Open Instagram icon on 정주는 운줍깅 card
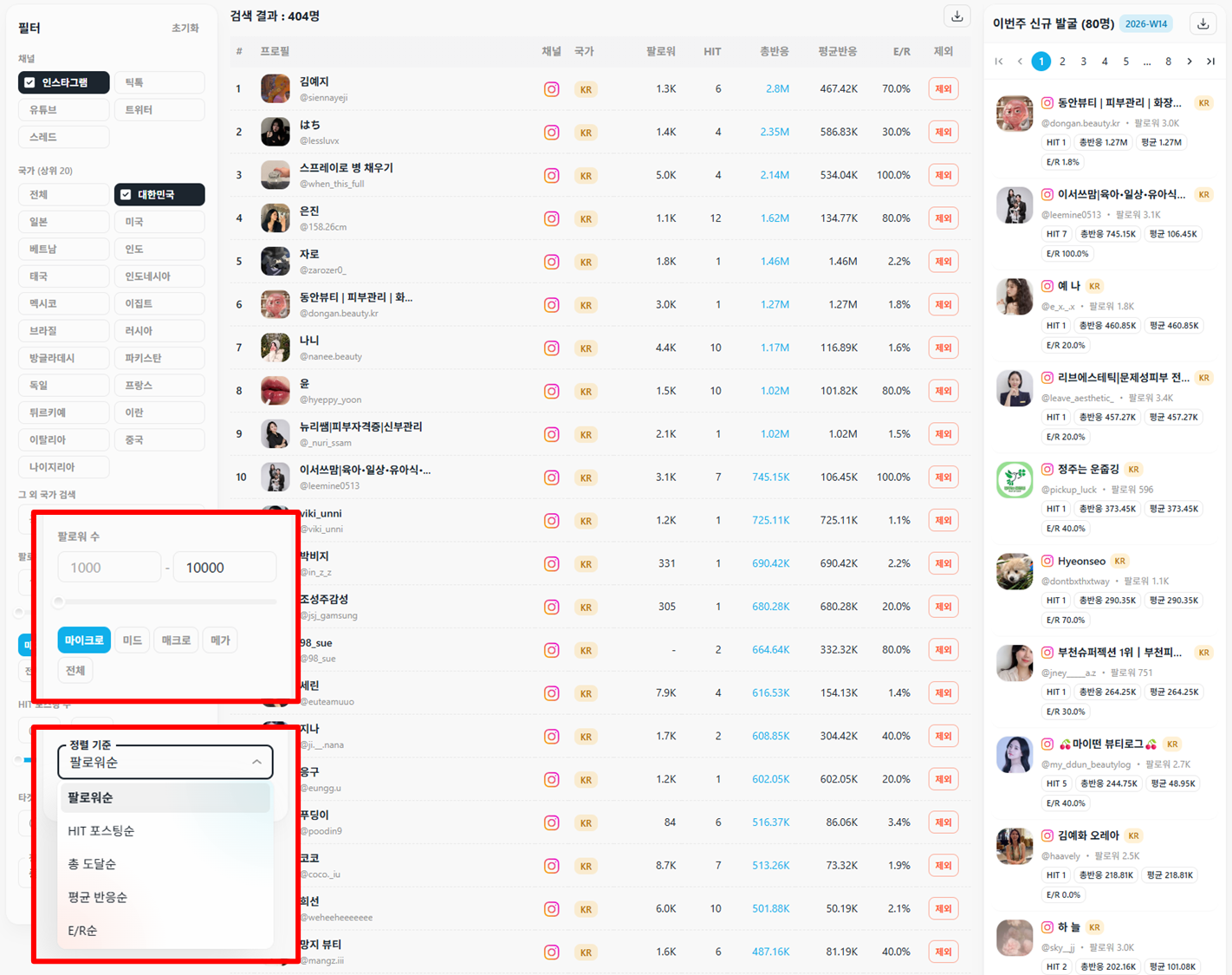 click(1047, 469)
